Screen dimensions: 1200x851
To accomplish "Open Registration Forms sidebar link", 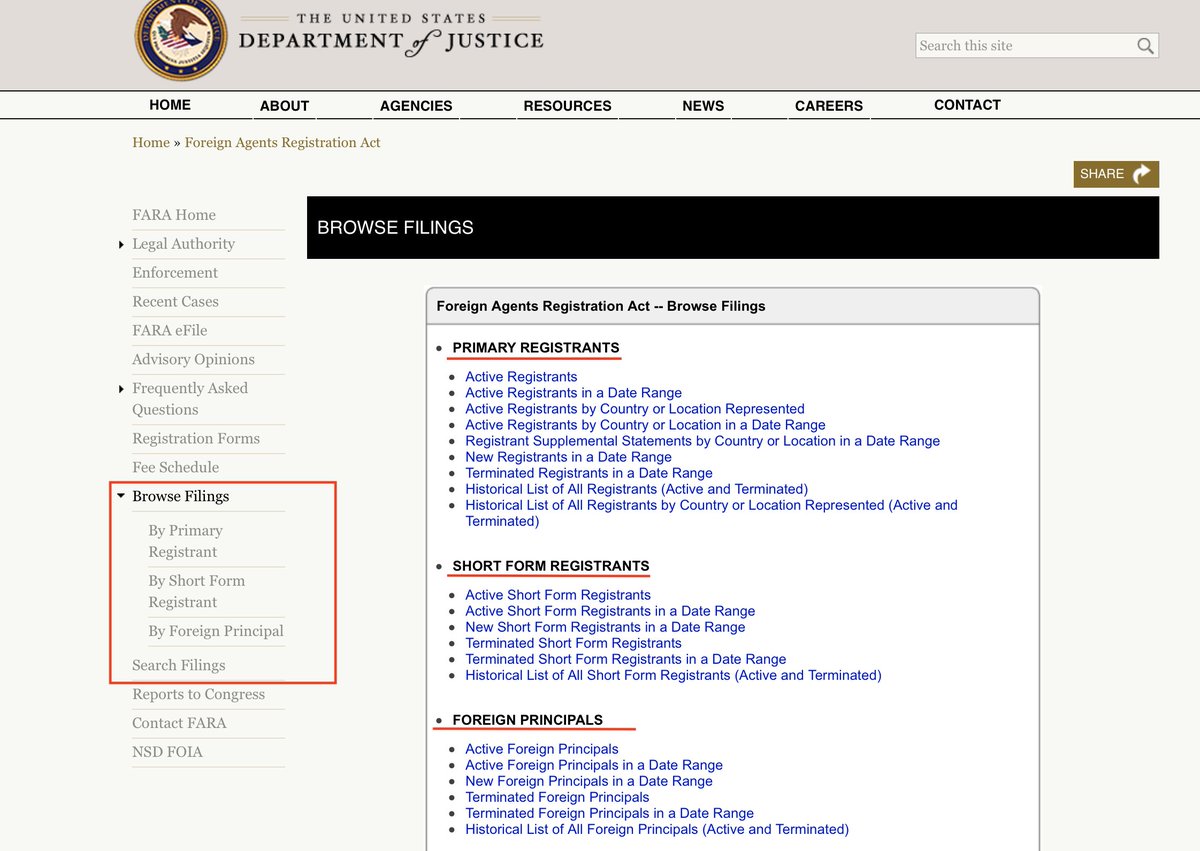I will click(x=196, y=439).
